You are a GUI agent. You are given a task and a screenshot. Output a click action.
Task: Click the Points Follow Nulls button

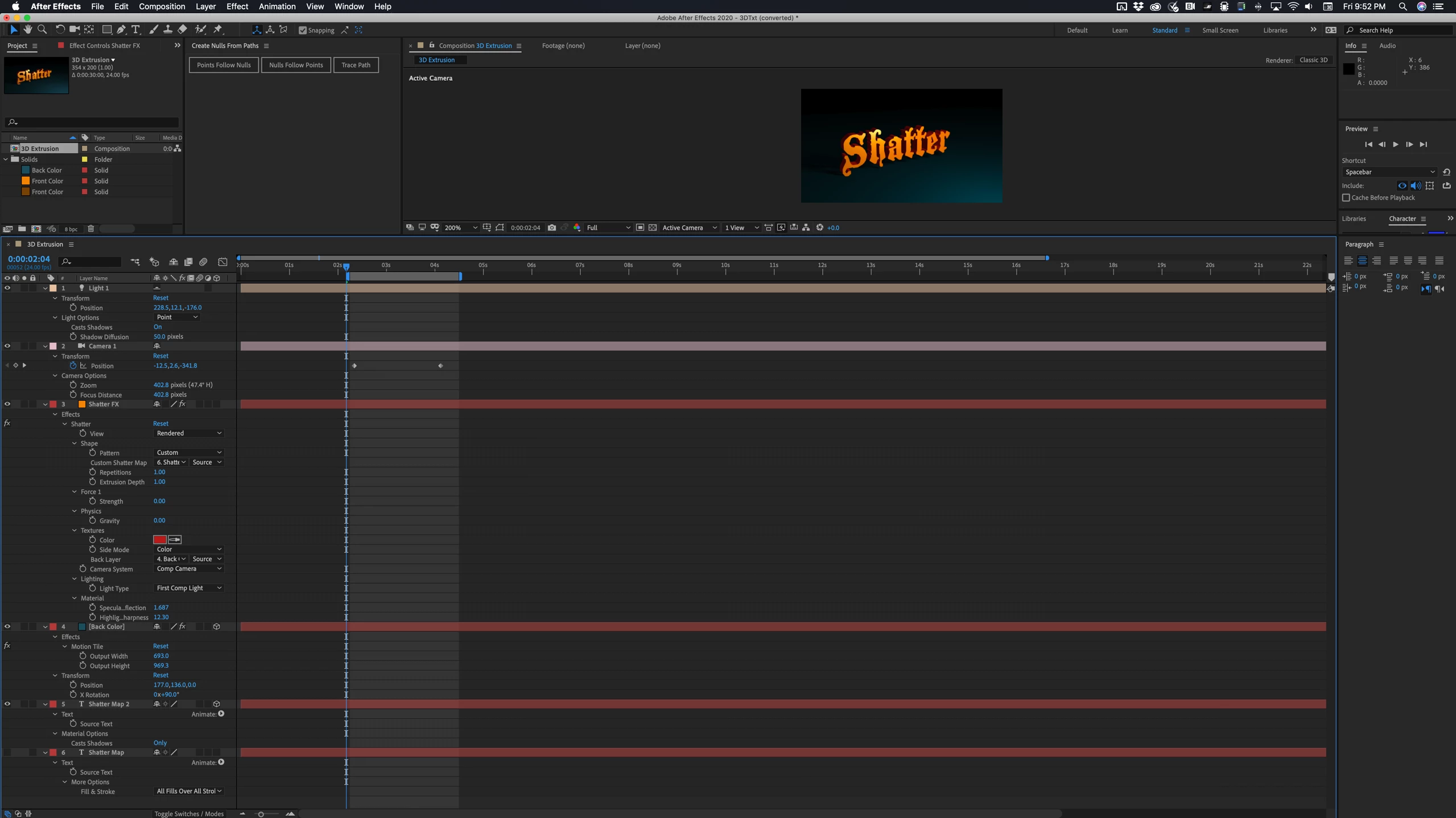point(224,65)
